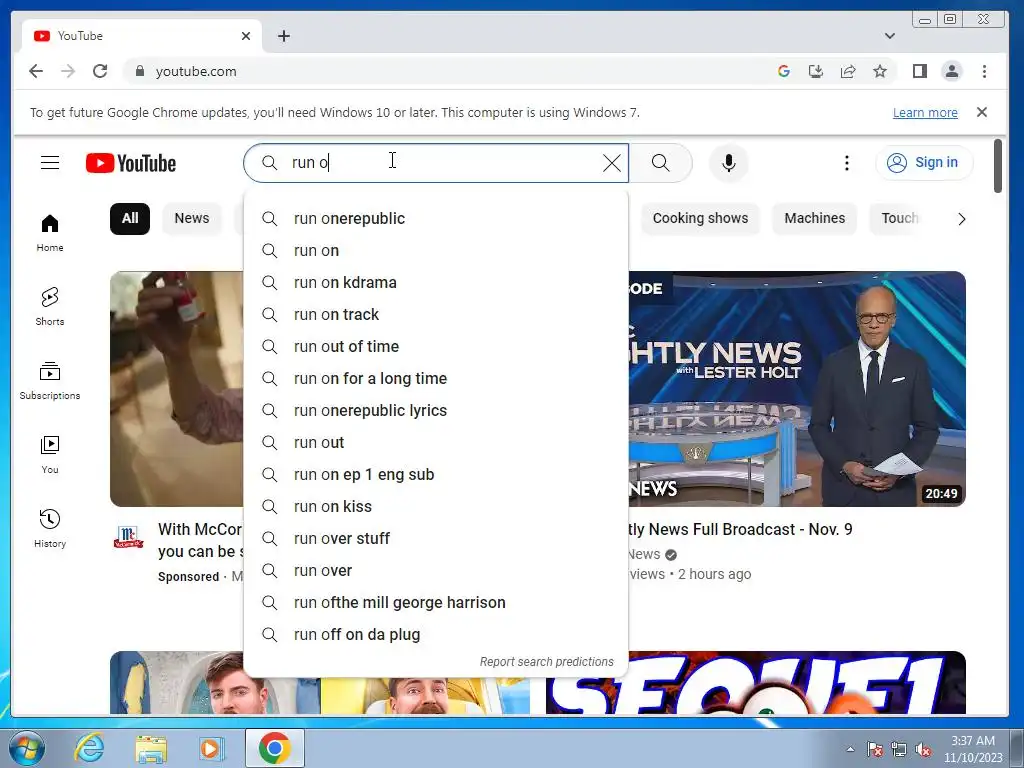Open Shorts in the sidebar
The width and height of the screenshot is (1024, 768).
click(x=50, y=307)
